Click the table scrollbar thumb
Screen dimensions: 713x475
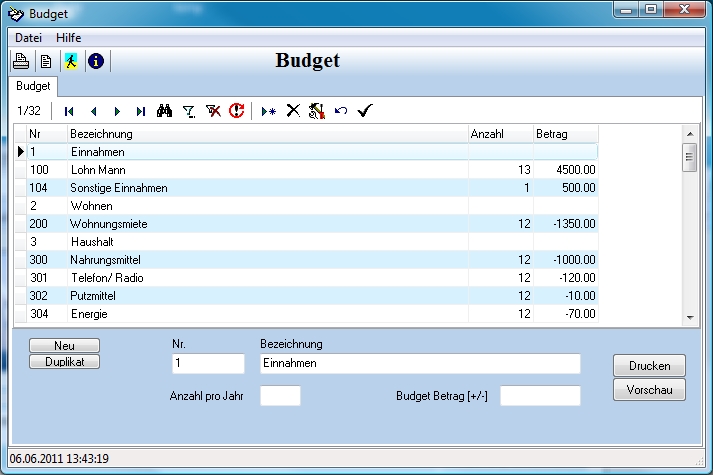point(690,157)
